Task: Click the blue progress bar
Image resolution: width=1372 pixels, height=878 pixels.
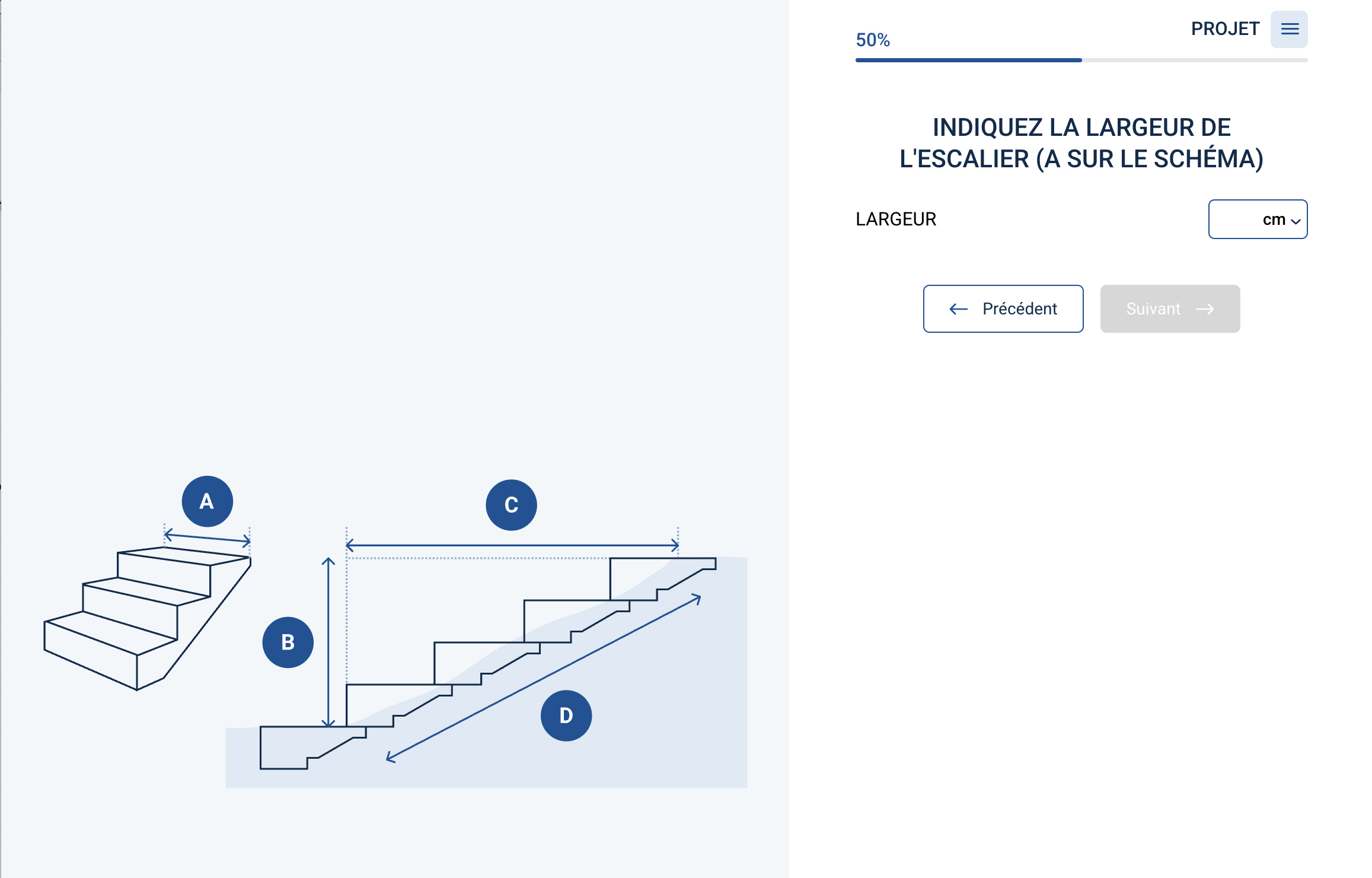Action: click(968, 60)
